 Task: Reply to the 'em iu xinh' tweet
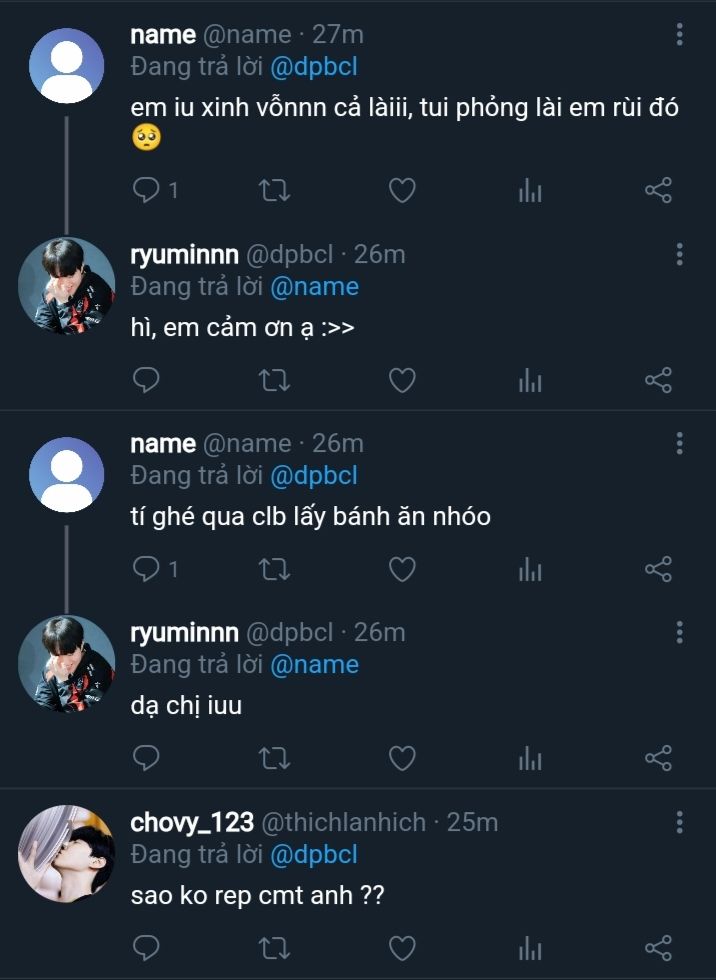click(x=147, y=190)
